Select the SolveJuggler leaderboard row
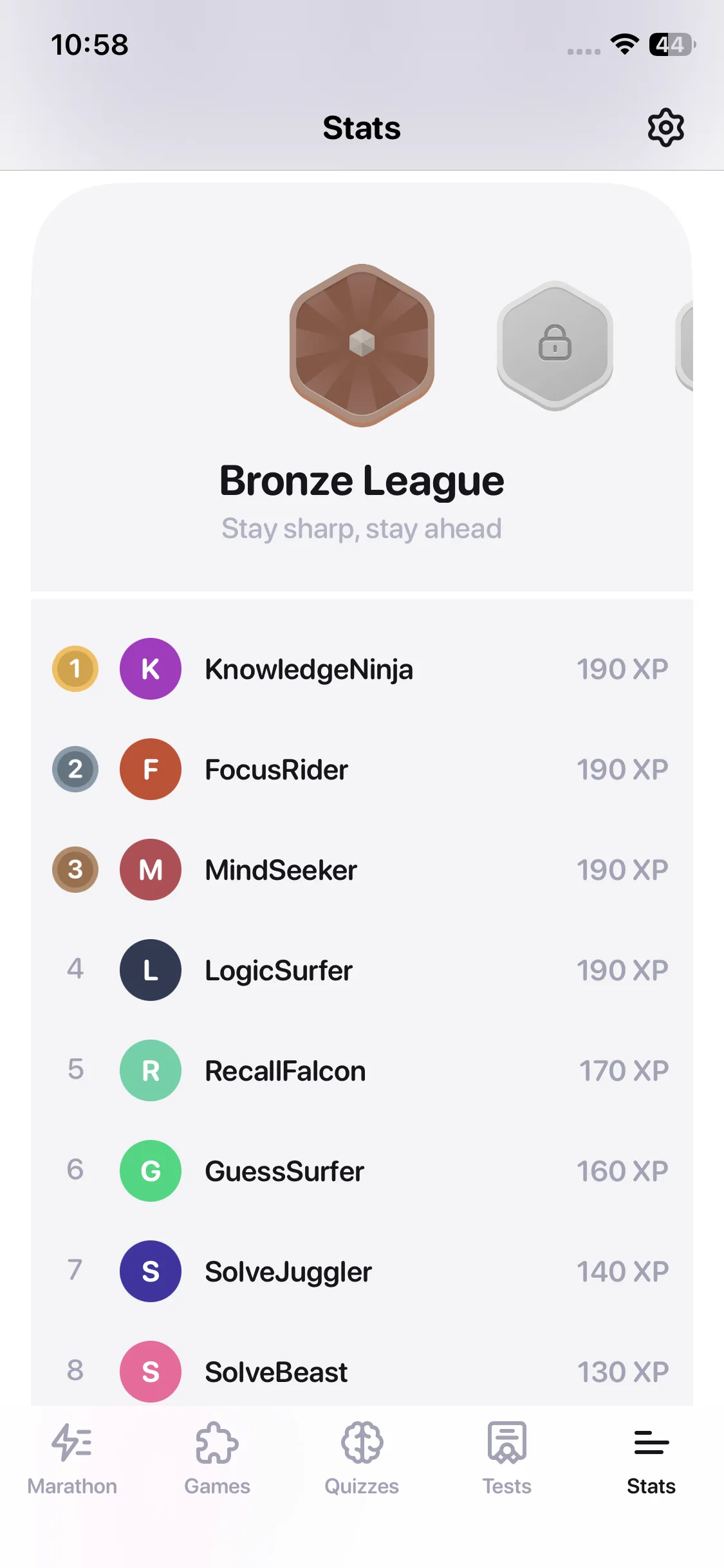This screenshot has height=1568, width=724. (362, 1271)
